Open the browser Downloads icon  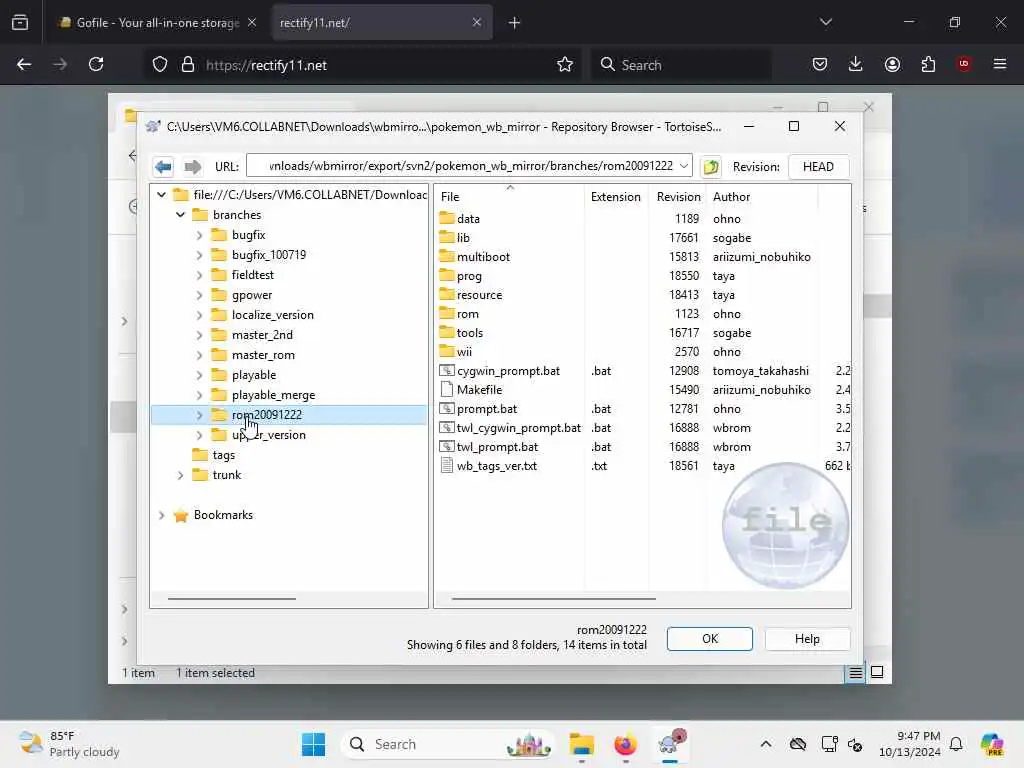856,64
